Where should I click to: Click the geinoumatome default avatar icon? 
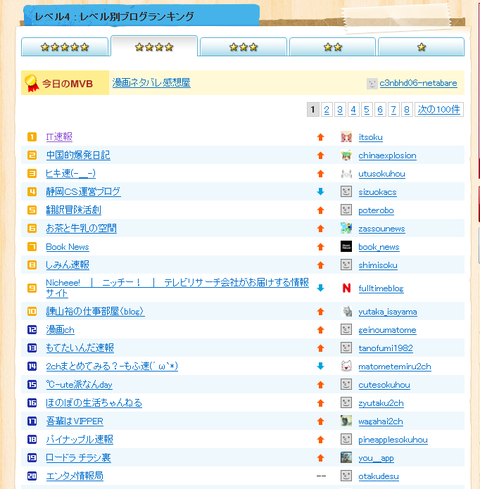[x=346, y=330]
